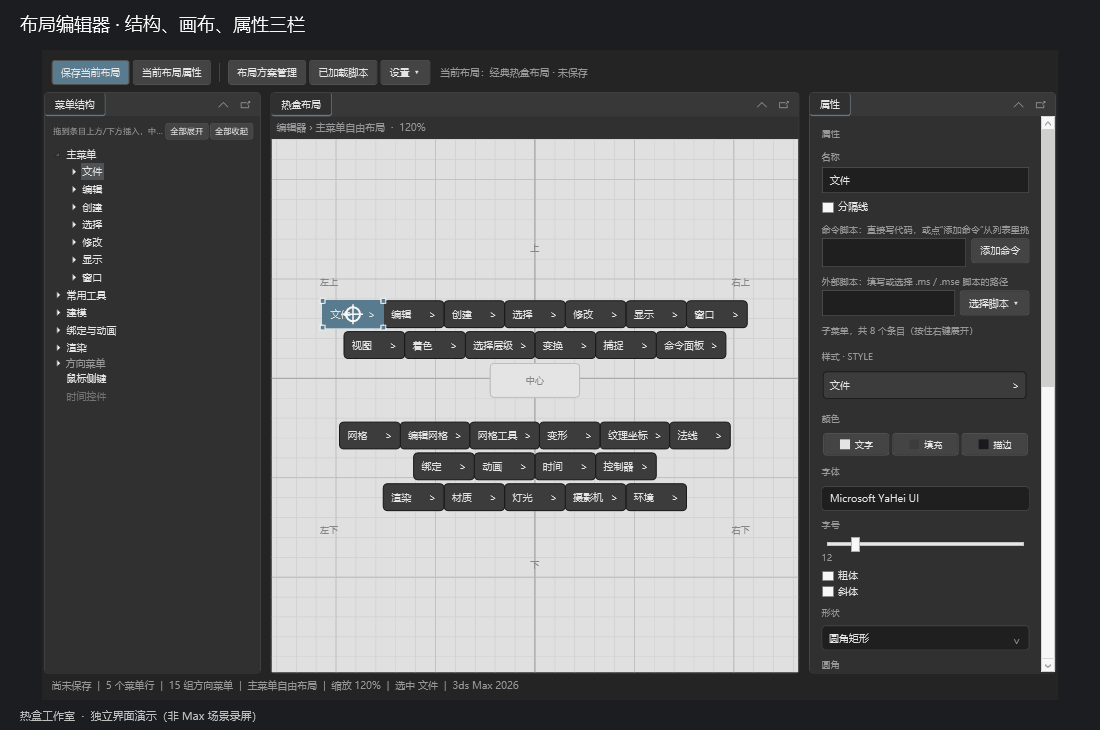Collapse the 热盒布局 panel with caret icon
This screenshot has height=730, width=1100.
pos(762,104)
